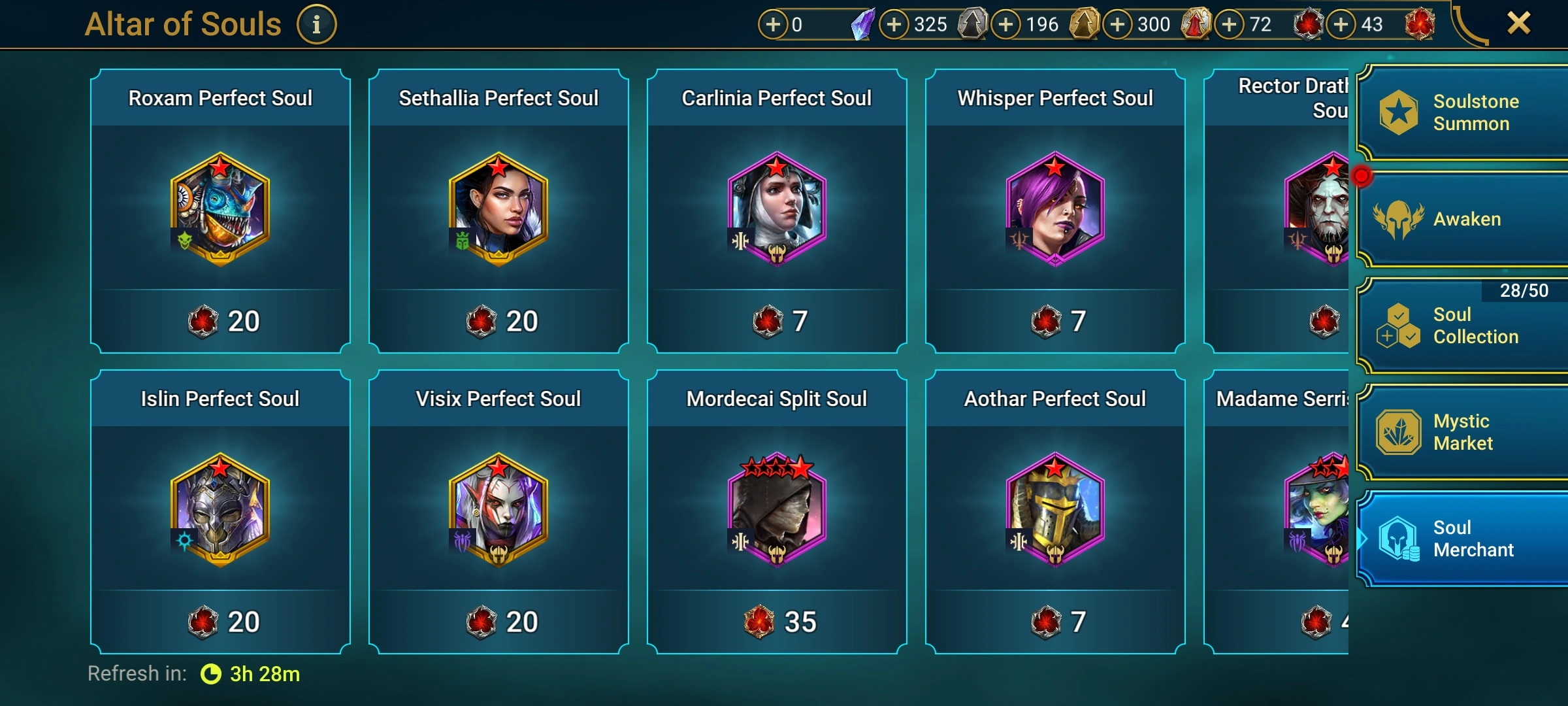Select the Visix Perfect Soul card
1568x706 pixels.
point(498,512)
